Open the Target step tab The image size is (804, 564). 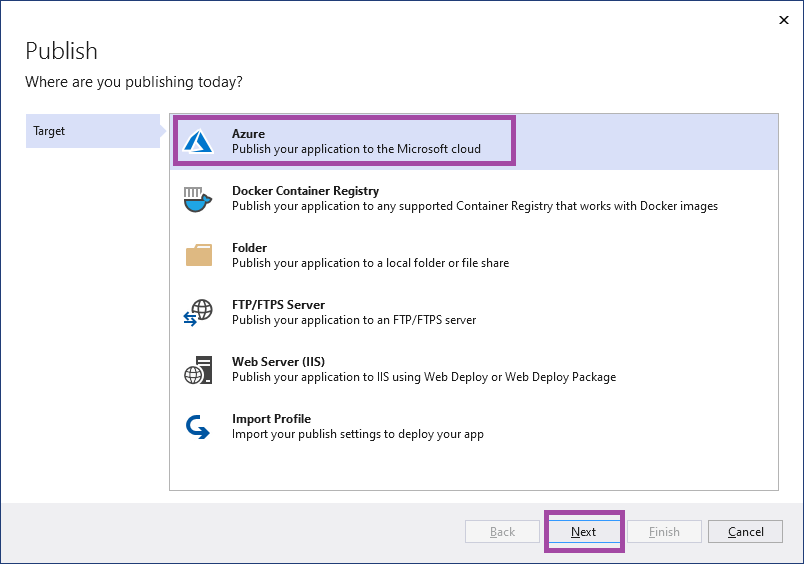pos(90,131)
